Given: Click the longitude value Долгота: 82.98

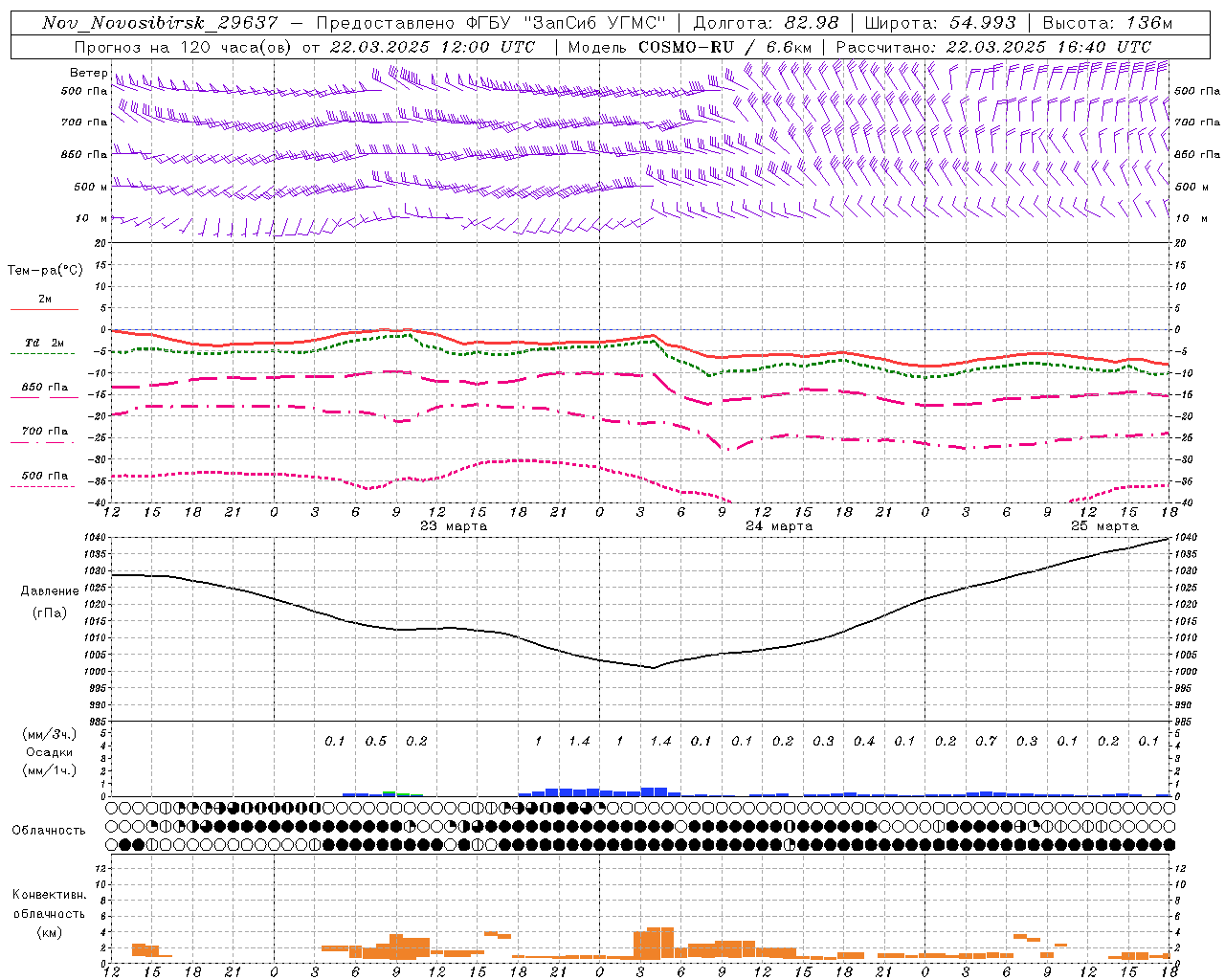Looking at the screenshot, I should click(x=766, y=23).
